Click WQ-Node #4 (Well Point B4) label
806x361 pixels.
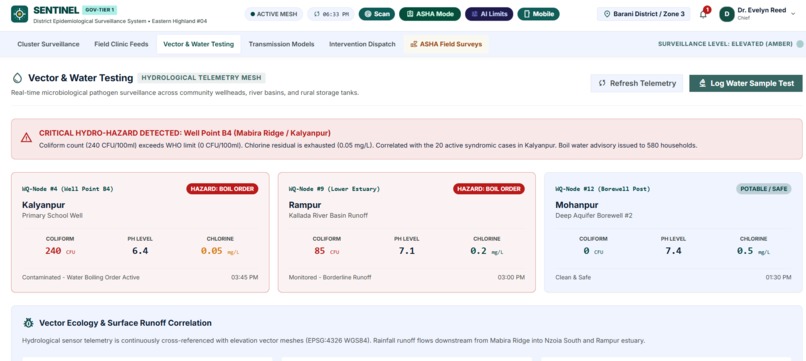coord(67,189)
